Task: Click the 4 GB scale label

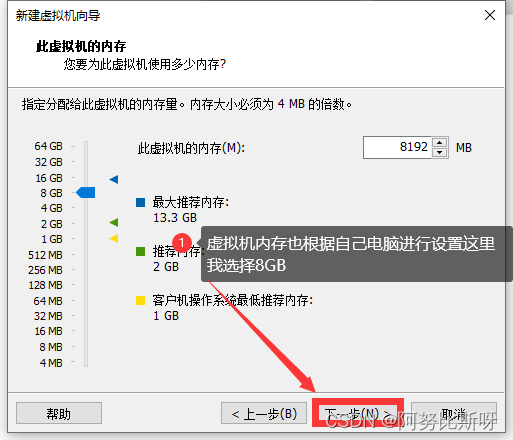Action: 51,208
